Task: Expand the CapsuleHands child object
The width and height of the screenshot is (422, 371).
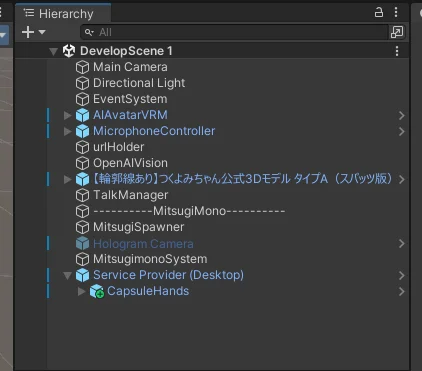Action: [82, 291]
